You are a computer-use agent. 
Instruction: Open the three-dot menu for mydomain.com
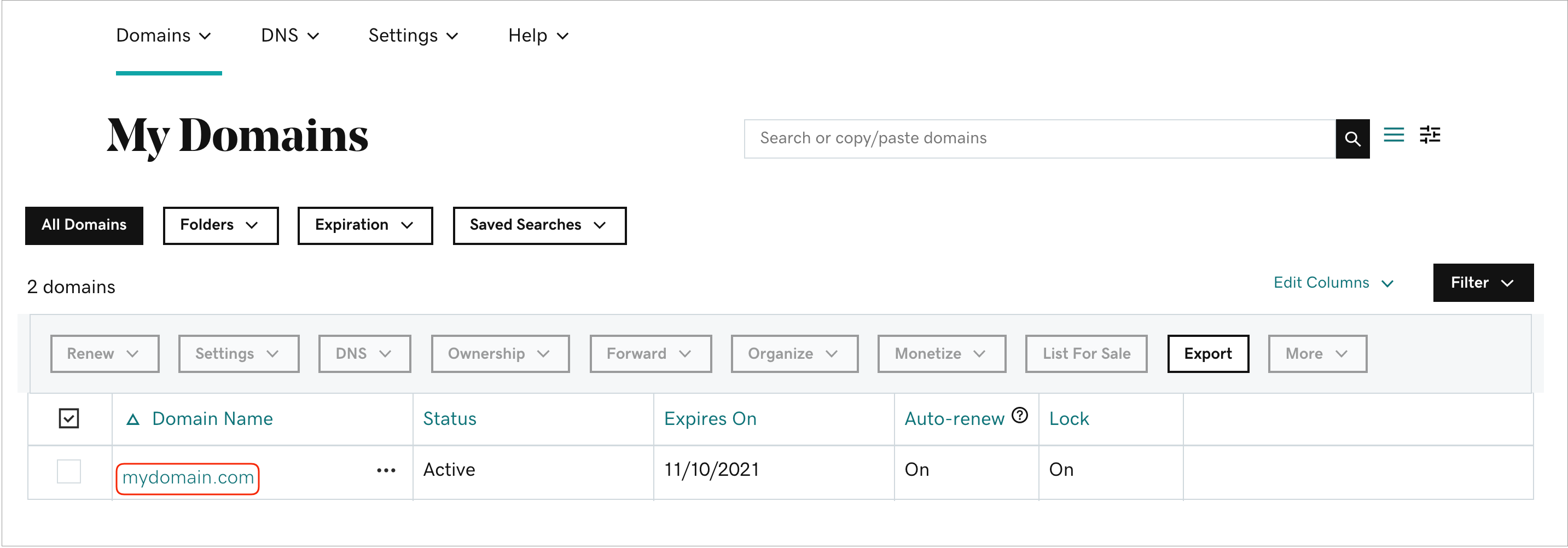386,470
